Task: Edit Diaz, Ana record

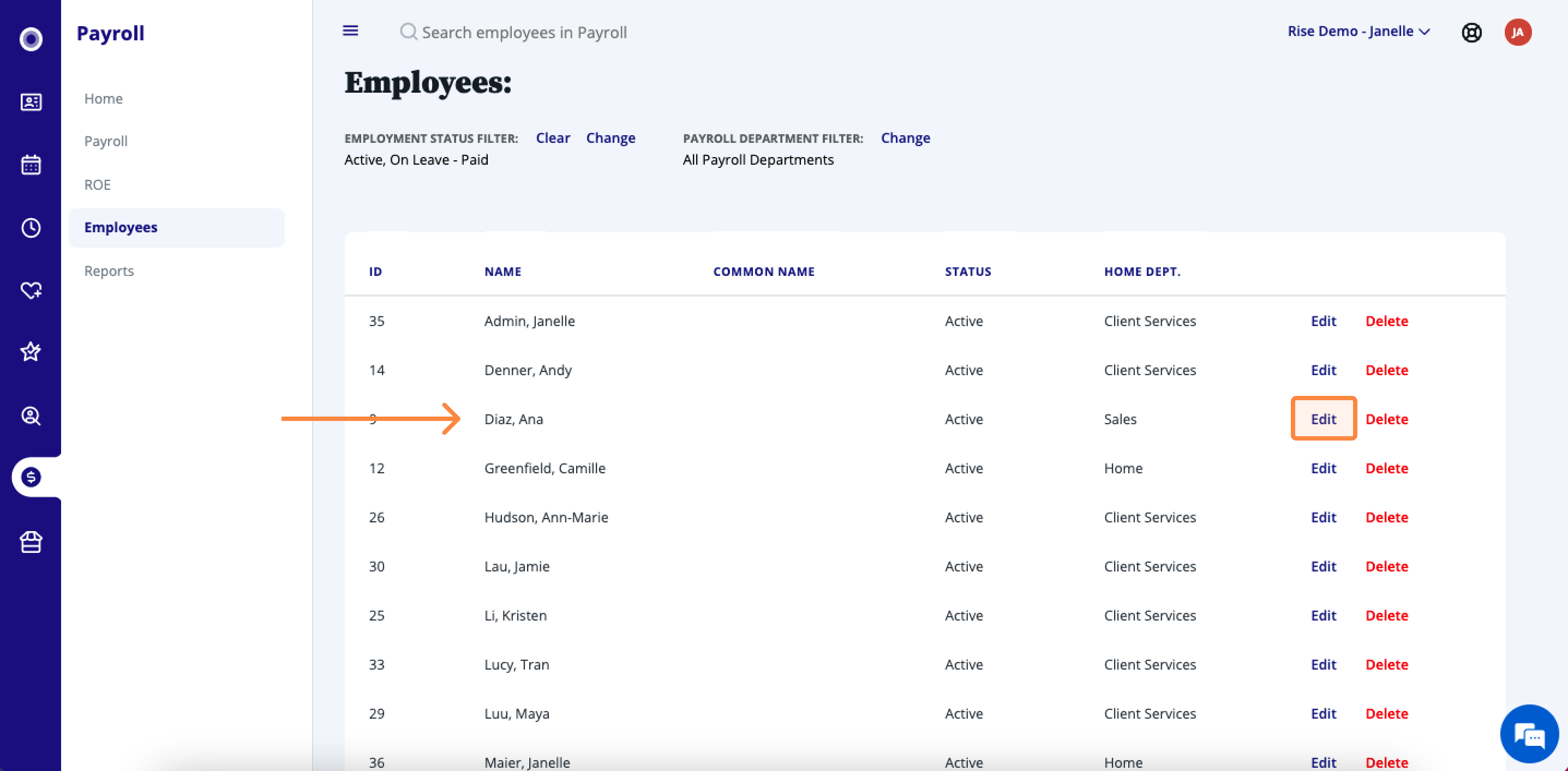Action: point(1323,419)
